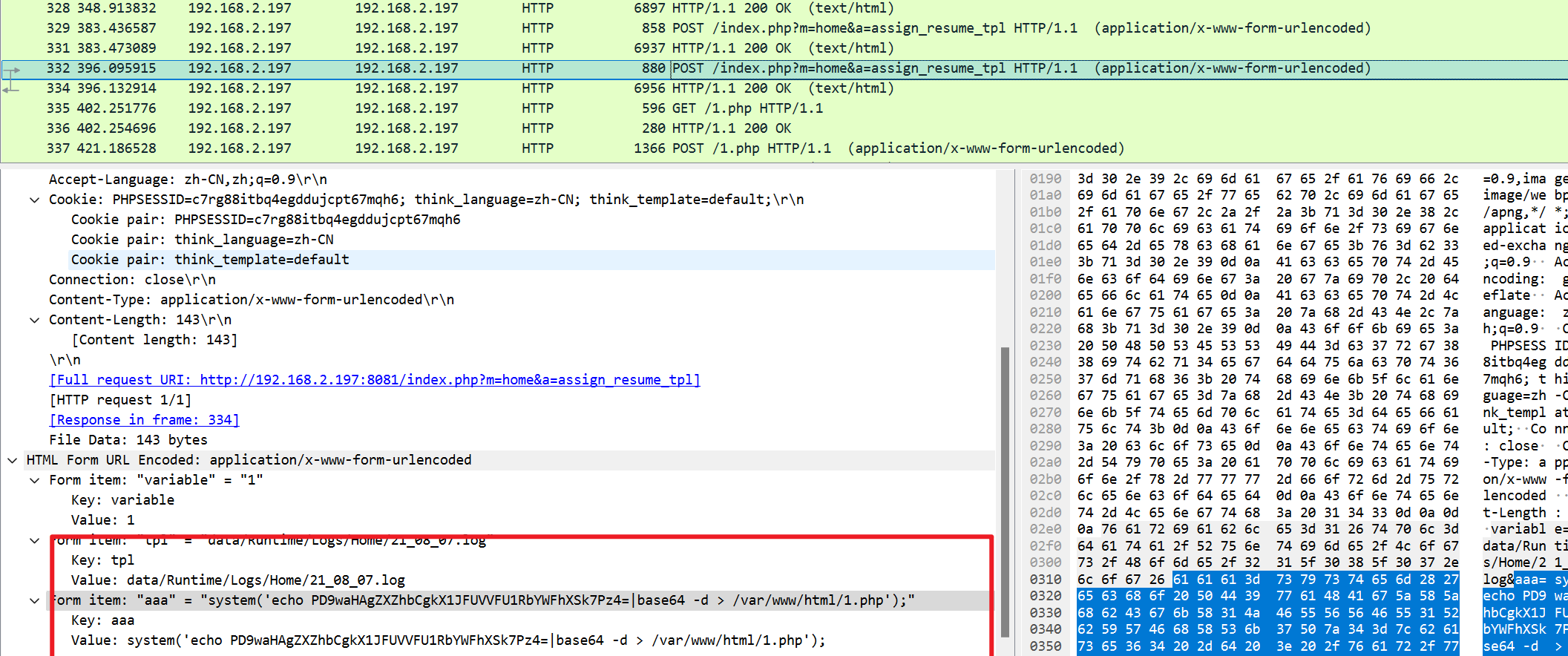Select Connection: close header line
The height and width of the screenshot is (656, 1568).
coord(132,280)
